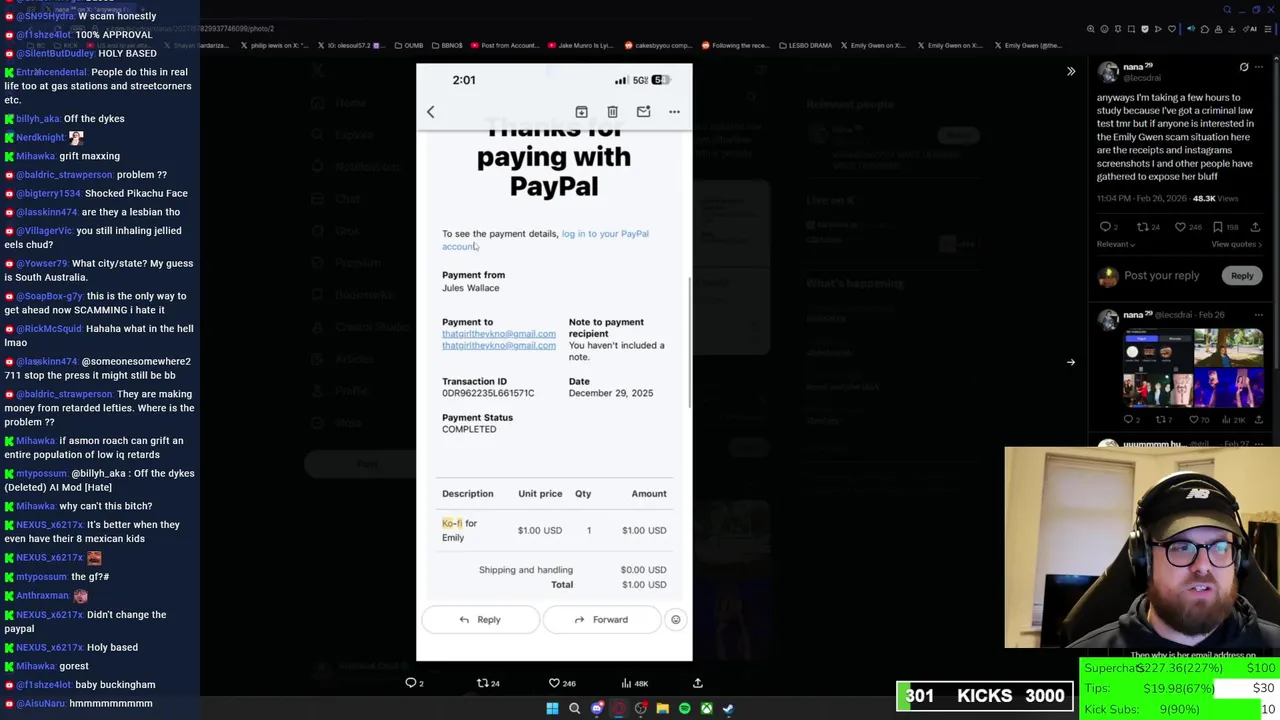Click username Anthraxman in chat

pos(42,596)
